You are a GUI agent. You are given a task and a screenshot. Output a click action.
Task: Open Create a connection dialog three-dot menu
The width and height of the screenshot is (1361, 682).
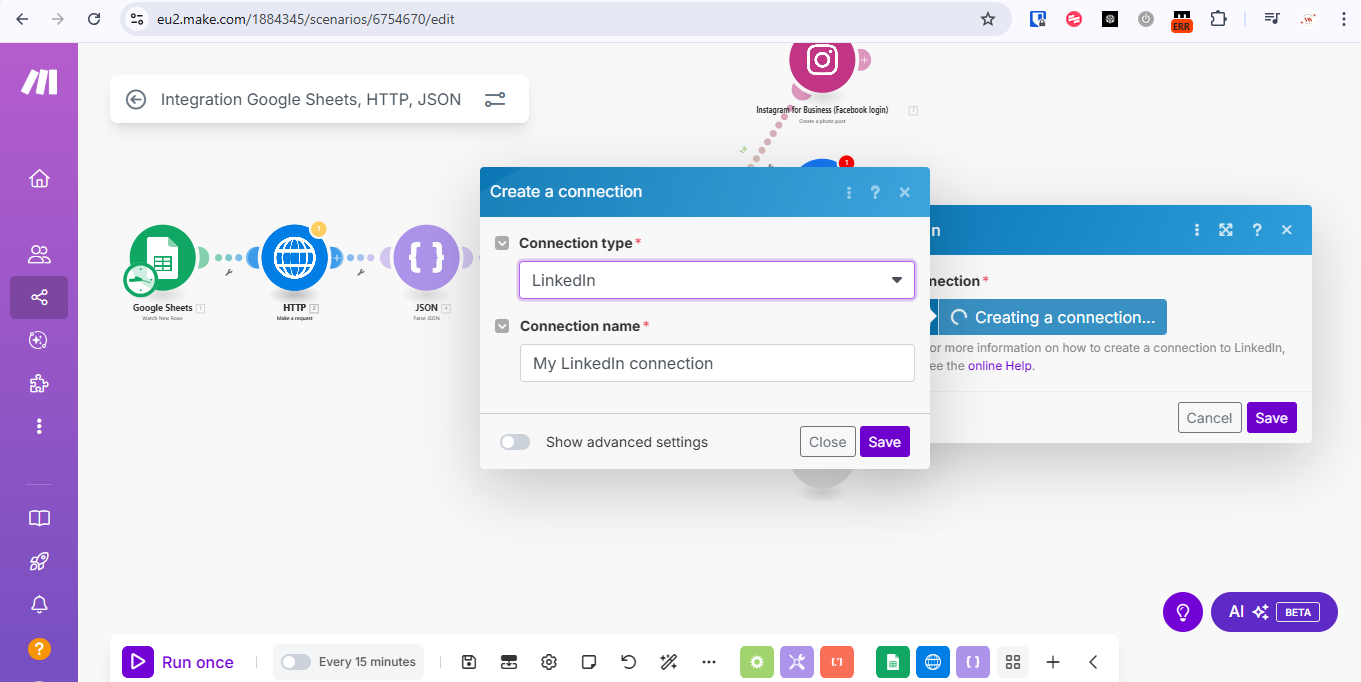coord(849,192)
